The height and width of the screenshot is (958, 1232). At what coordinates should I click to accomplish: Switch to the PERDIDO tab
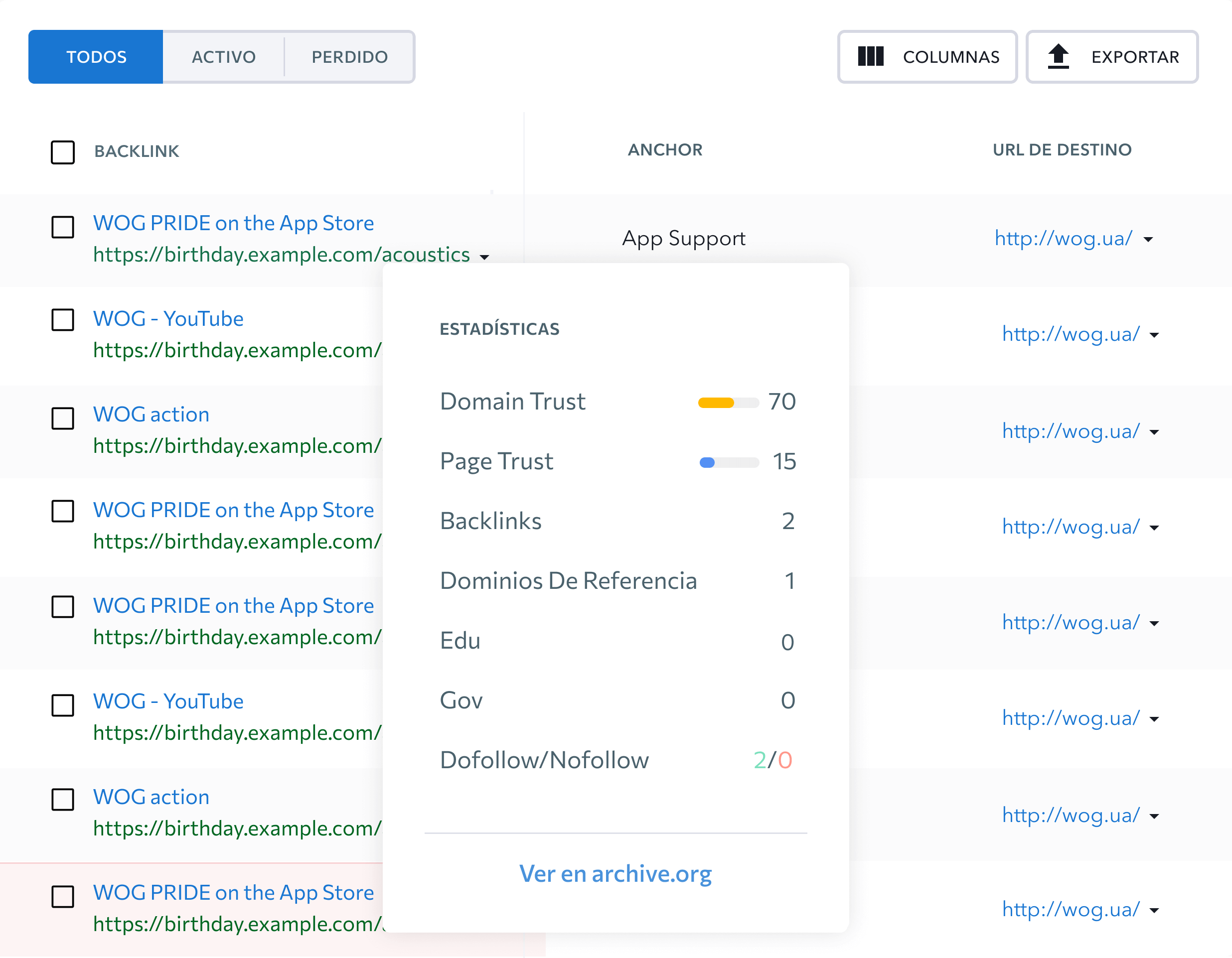349,57
